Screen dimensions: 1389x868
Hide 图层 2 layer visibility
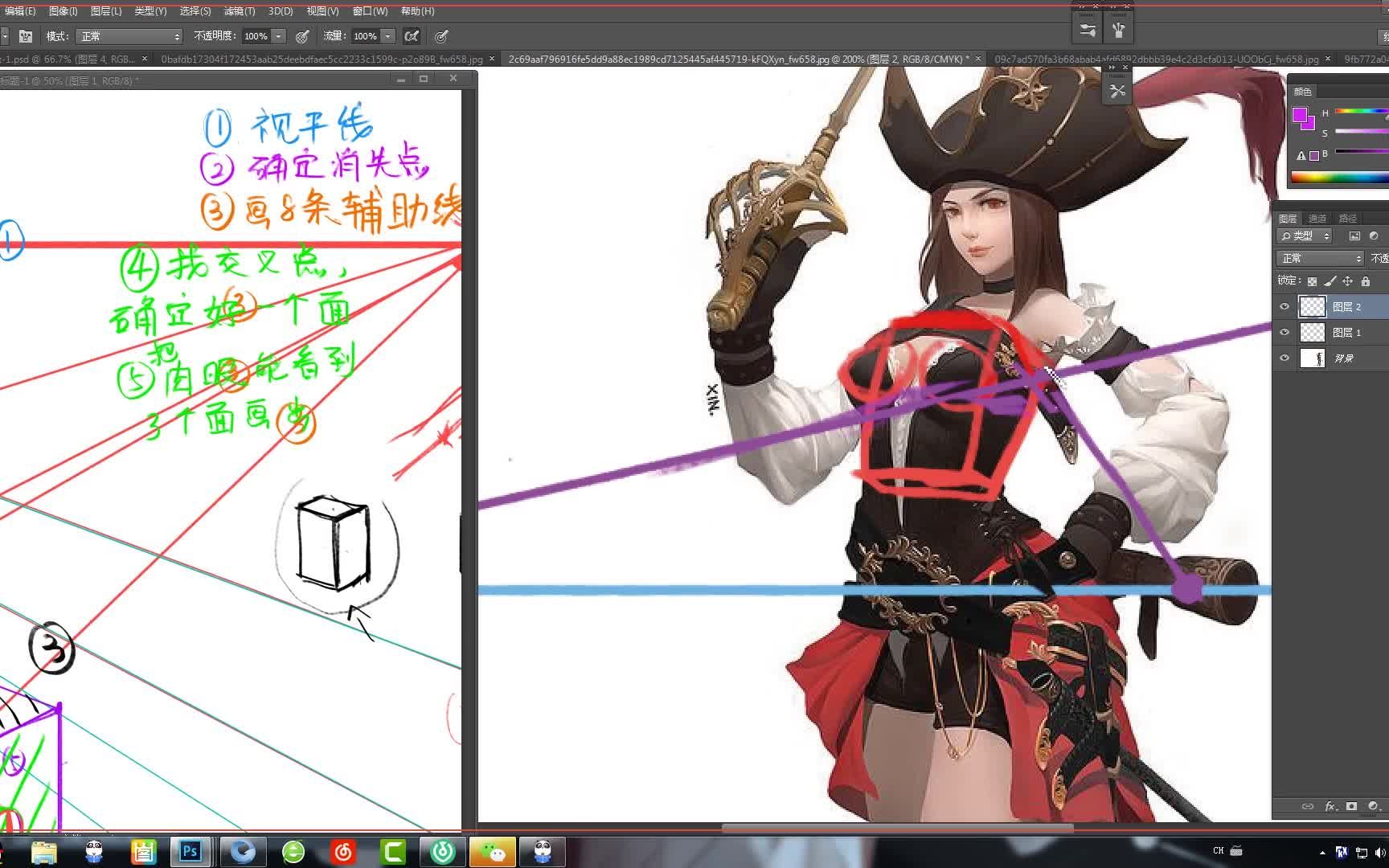coord(1285,307)
